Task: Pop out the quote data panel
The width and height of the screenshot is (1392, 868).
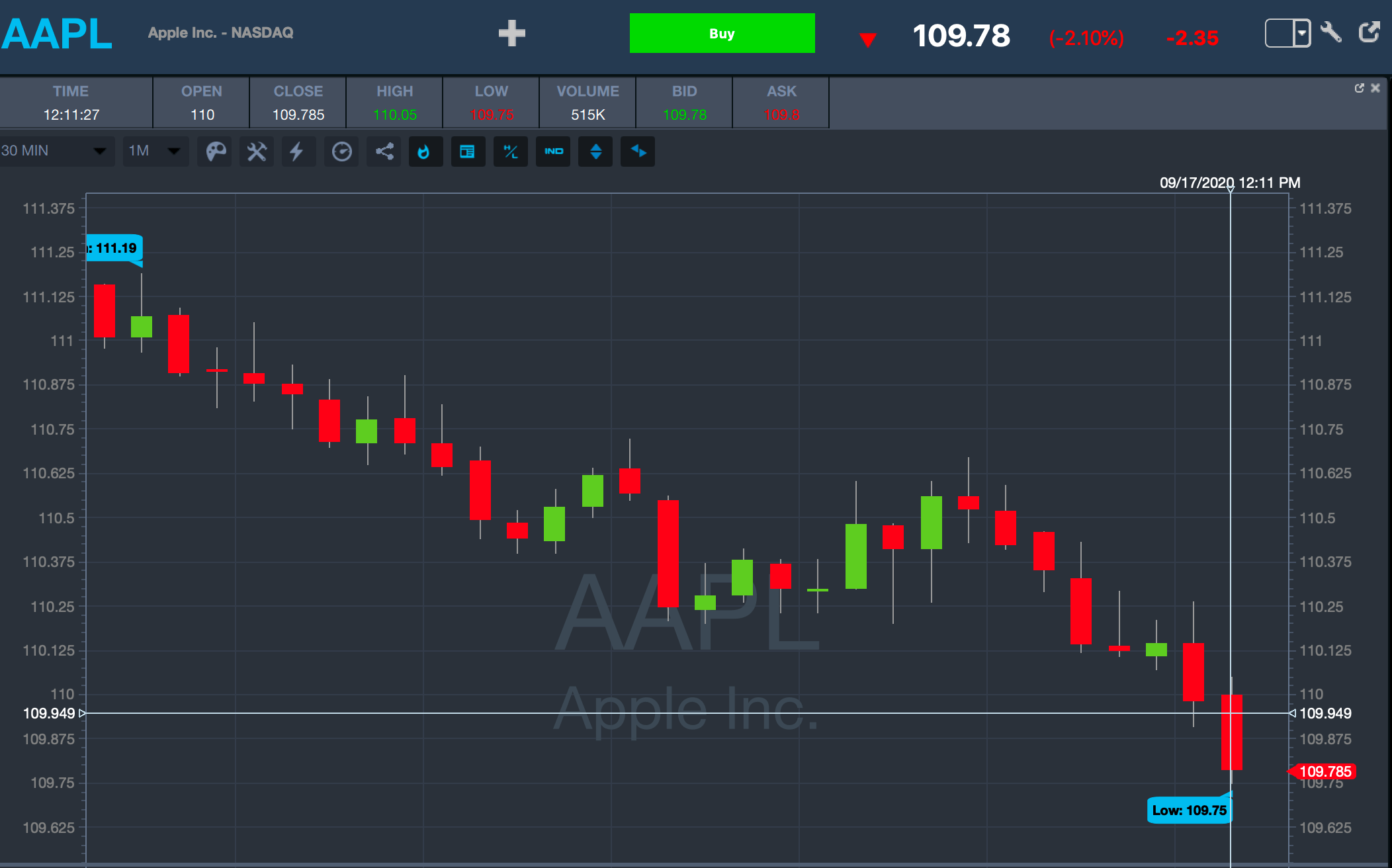Action: (1359, 88)
